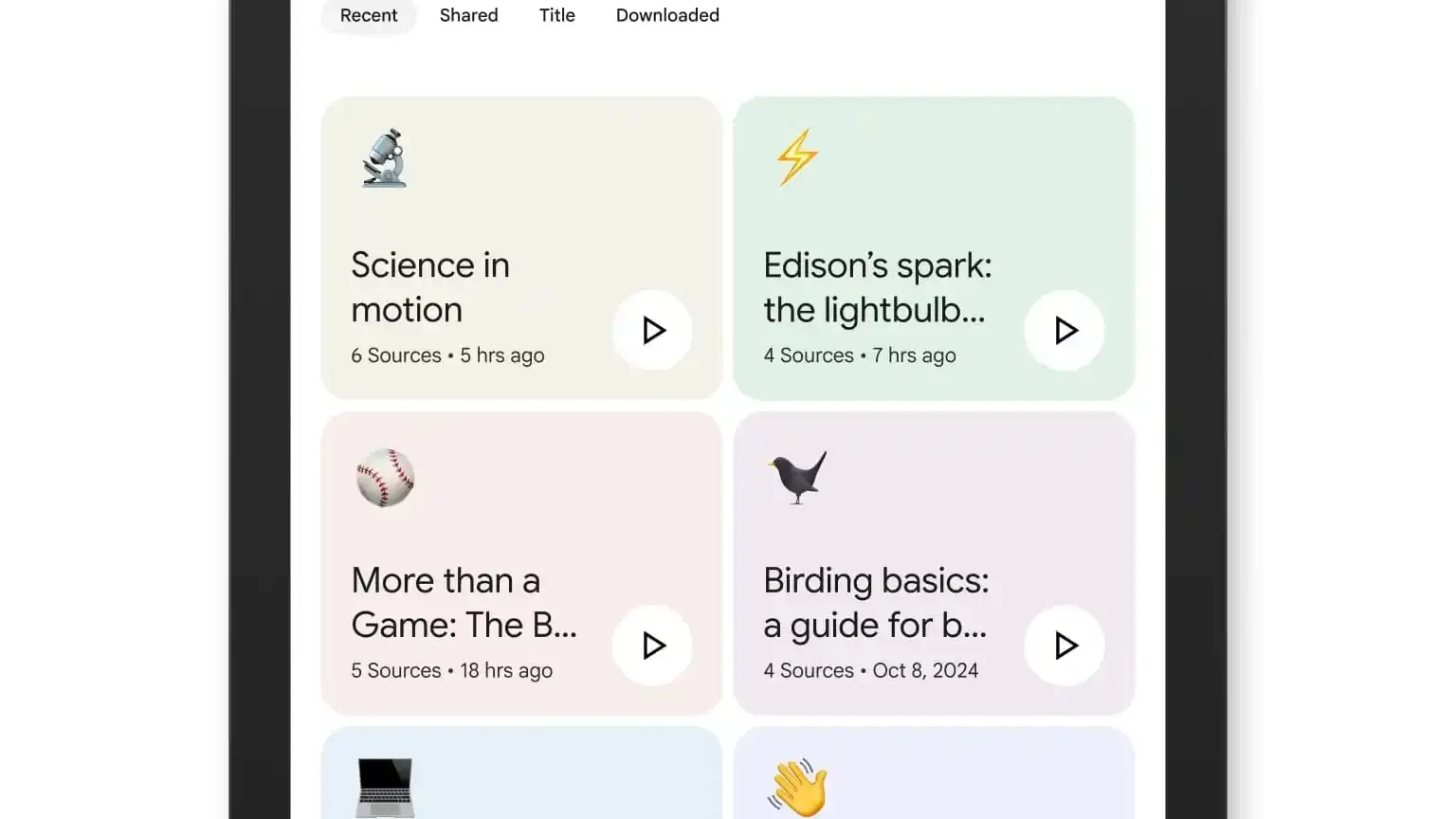Click the lightning bolt emoji icon

[797, 157]
